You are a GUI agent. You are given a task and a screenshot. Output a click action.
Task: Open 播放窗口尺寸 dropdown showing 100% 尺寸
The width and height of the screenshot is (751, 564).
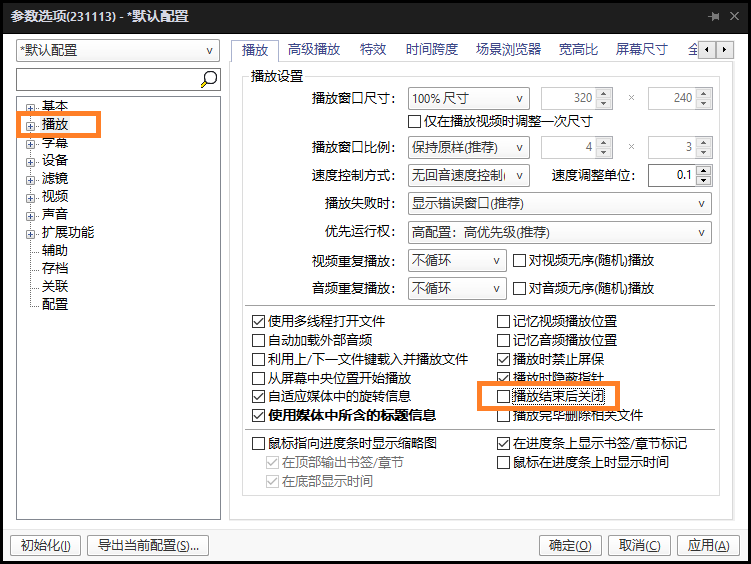468,99
